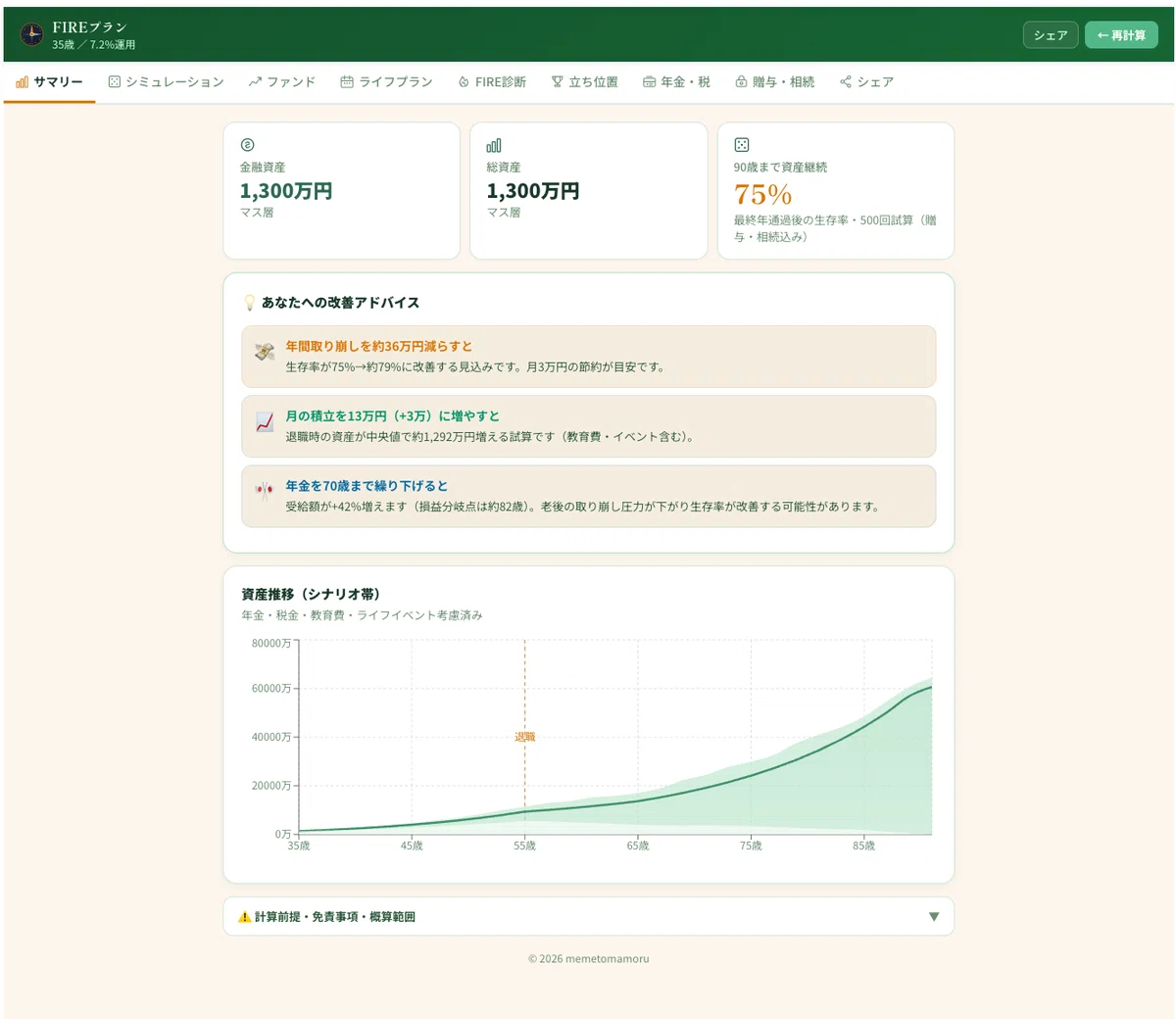The image size is (1176, 1019).
Task: Click the chart icon in 月の積立 advice
Action: [265, 421]
